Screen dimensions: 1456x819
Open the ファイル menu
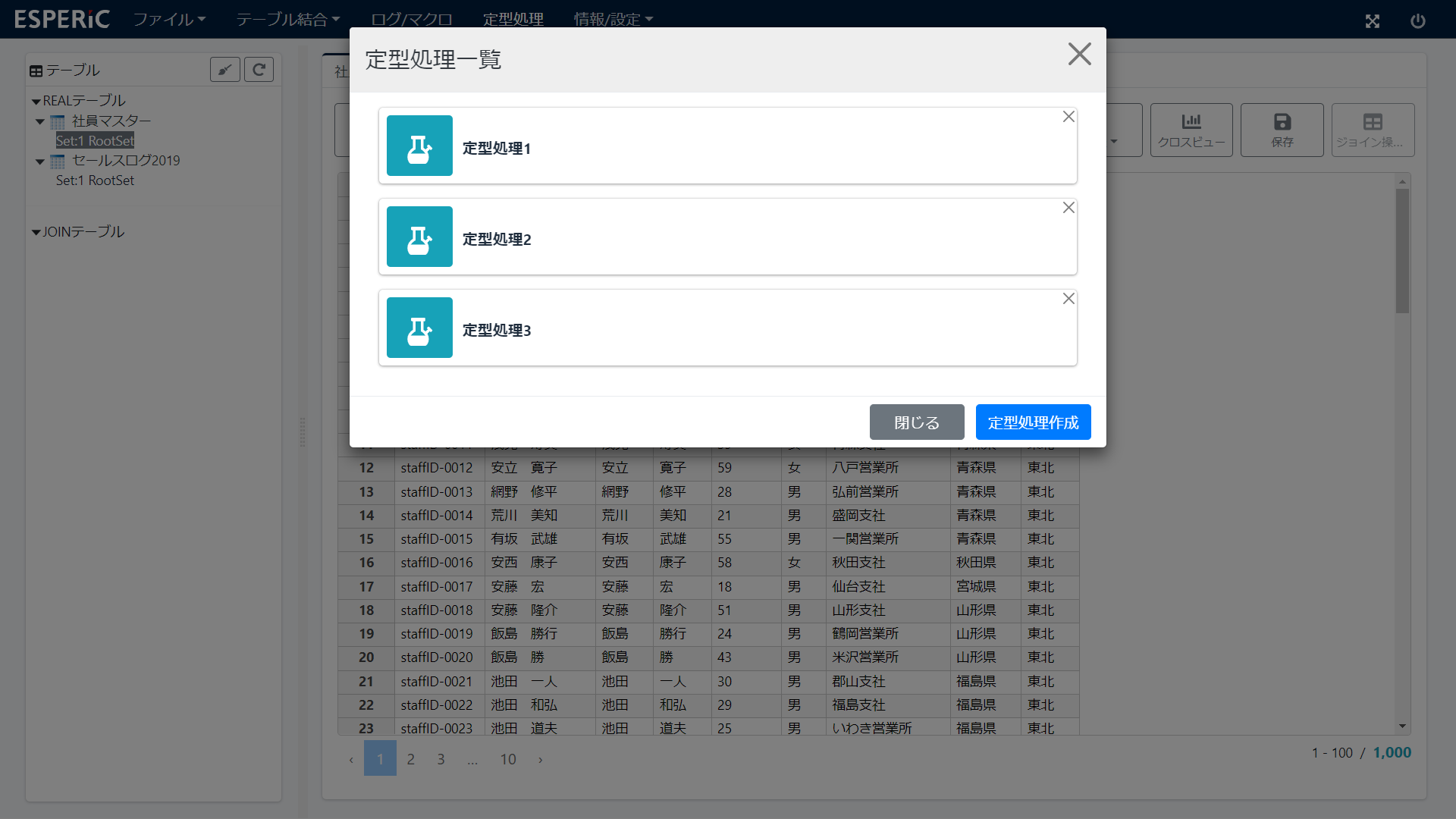169,19
